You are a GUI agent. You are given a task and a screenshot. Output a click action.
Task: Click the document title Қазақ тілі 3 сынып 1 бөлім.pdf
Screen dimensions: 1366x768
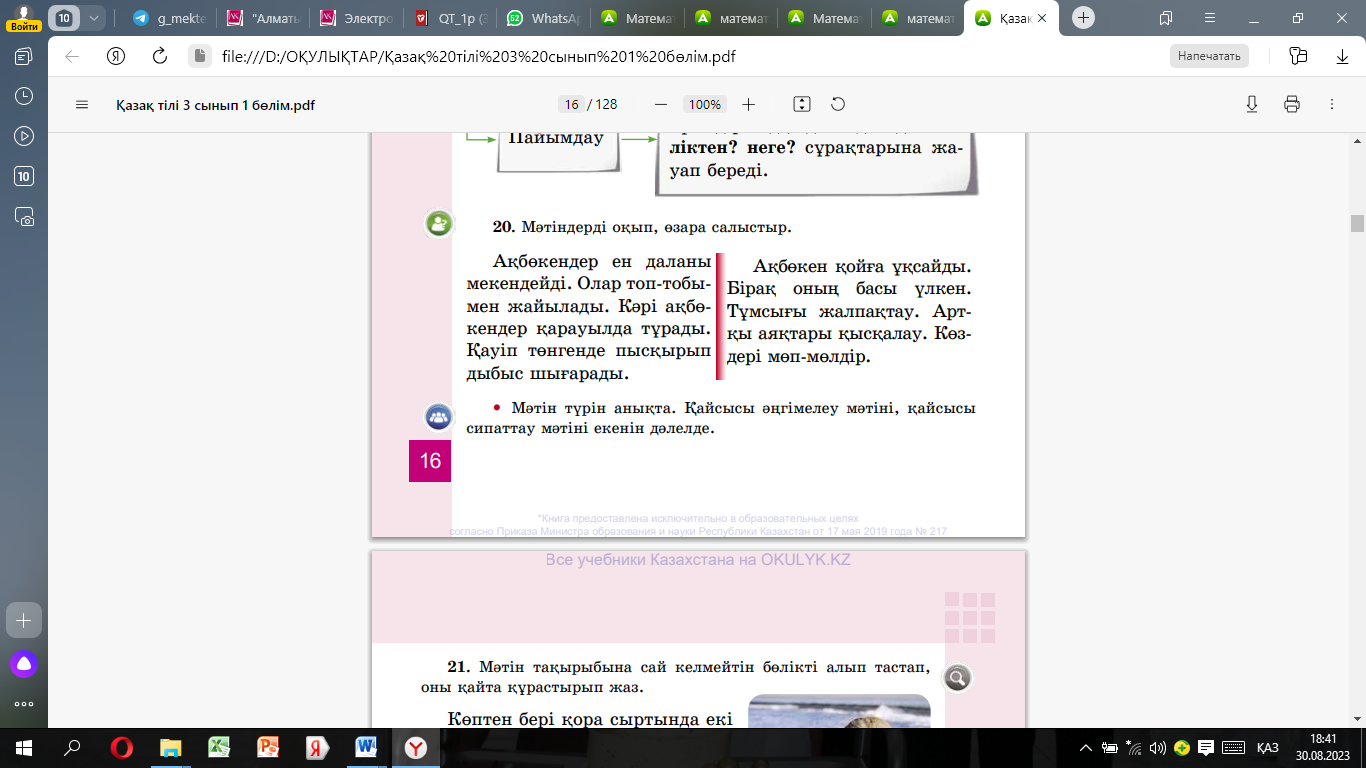click(x=215, y=104)
